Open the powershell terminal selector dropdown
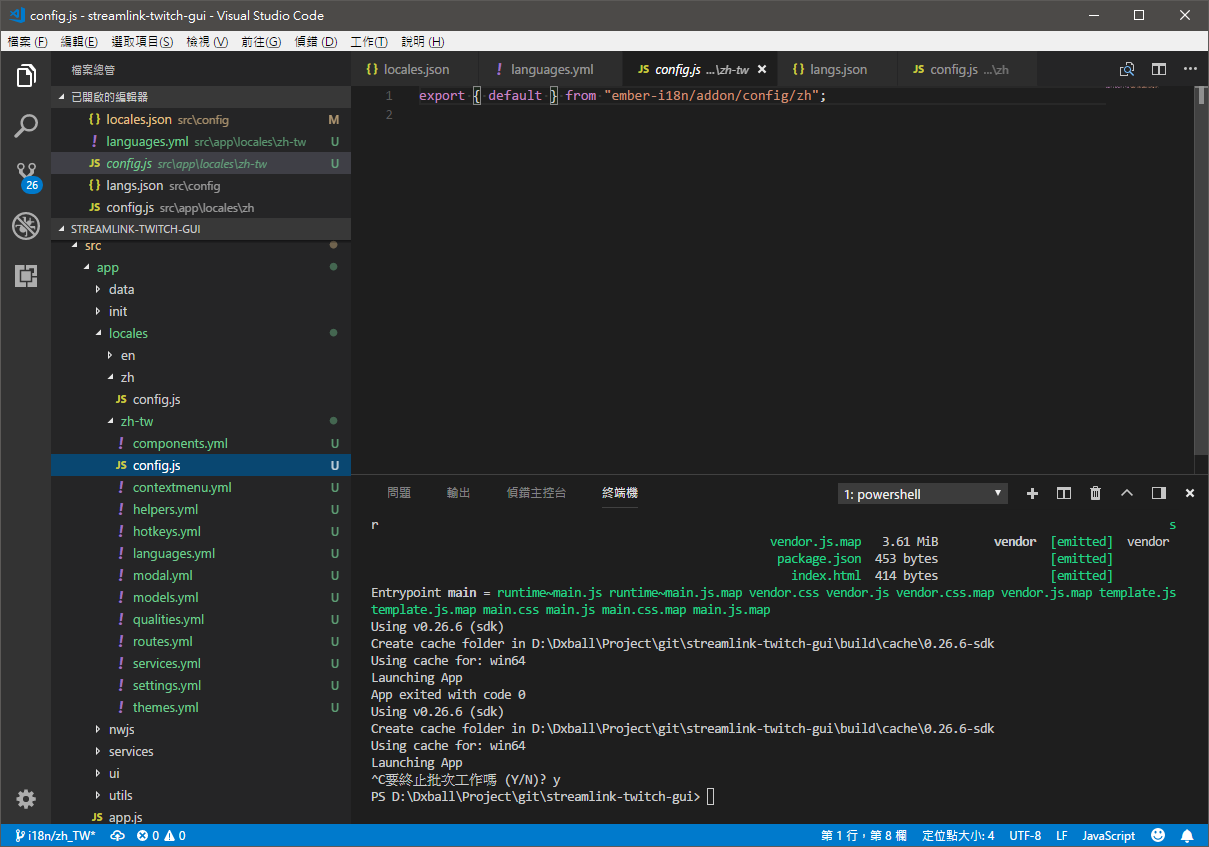 tap(922, 494)
